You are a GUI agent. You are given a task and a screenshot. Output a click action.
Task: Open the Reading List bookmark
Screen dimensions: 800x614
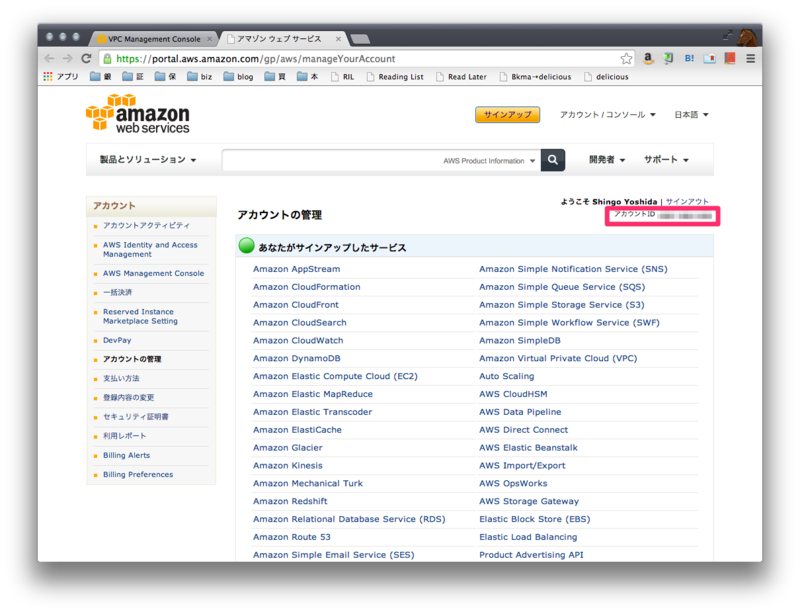[395, 77]
